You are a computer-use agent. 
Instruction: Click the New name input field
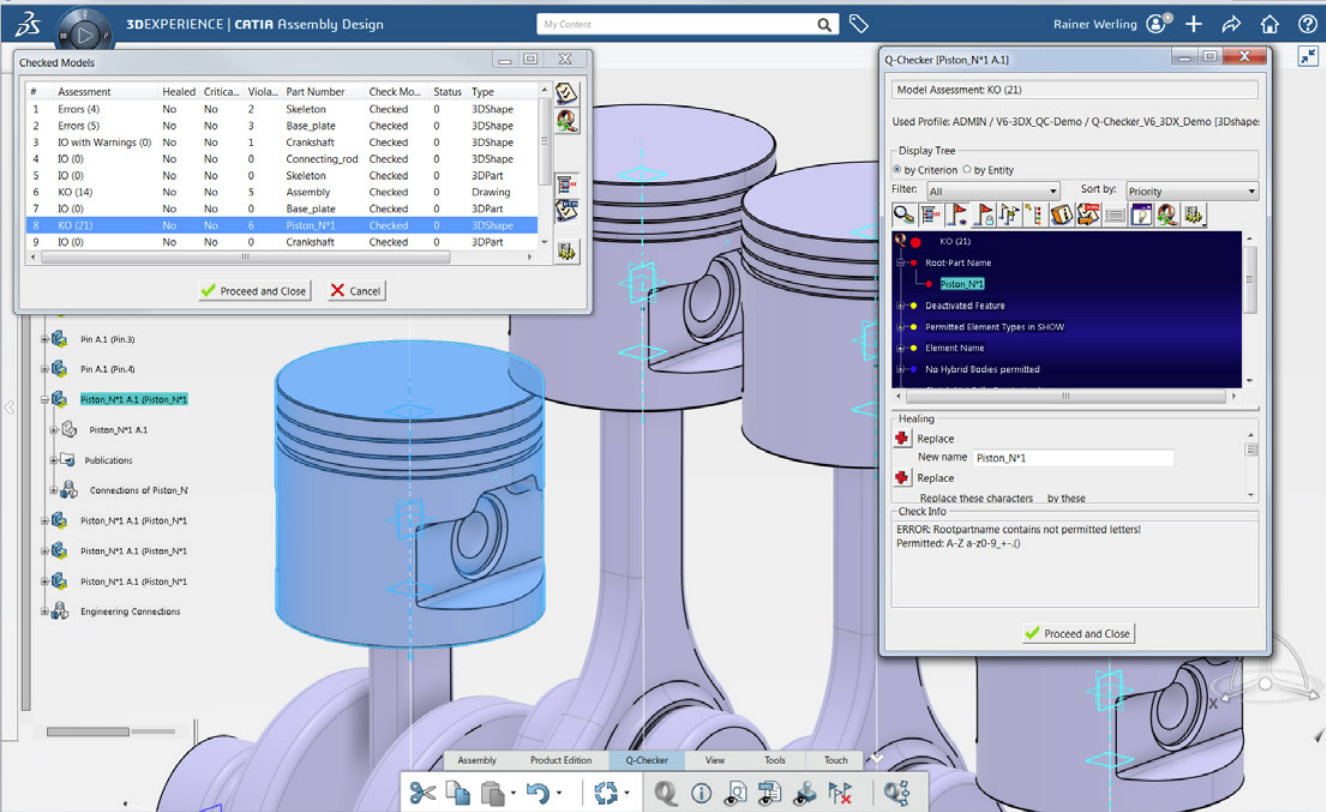click(x=1073, y=458)
